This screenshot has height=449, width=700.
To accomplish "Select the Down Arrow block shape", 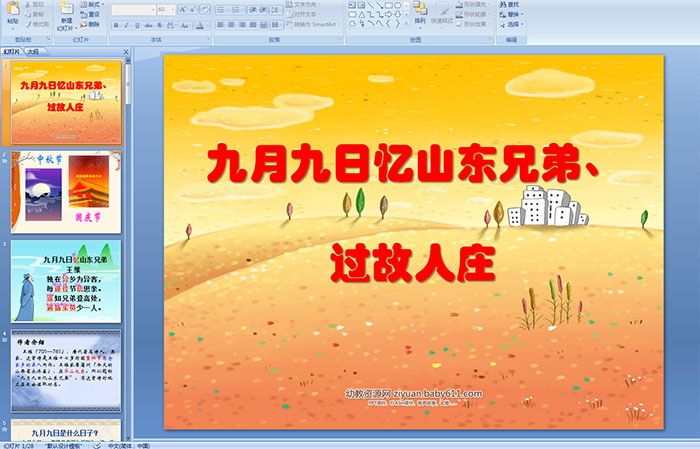I will pyautogui.click(x=397, y=14).
